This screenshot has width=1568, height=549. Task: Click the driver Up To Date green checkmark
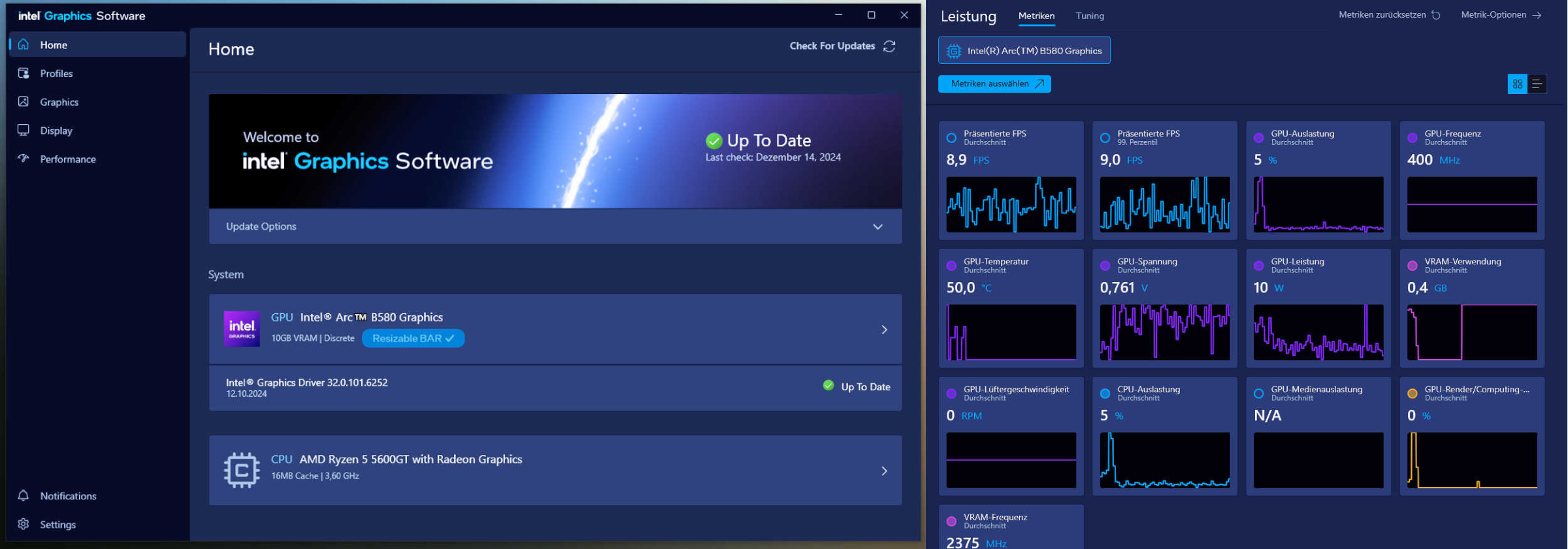point(828,386)
